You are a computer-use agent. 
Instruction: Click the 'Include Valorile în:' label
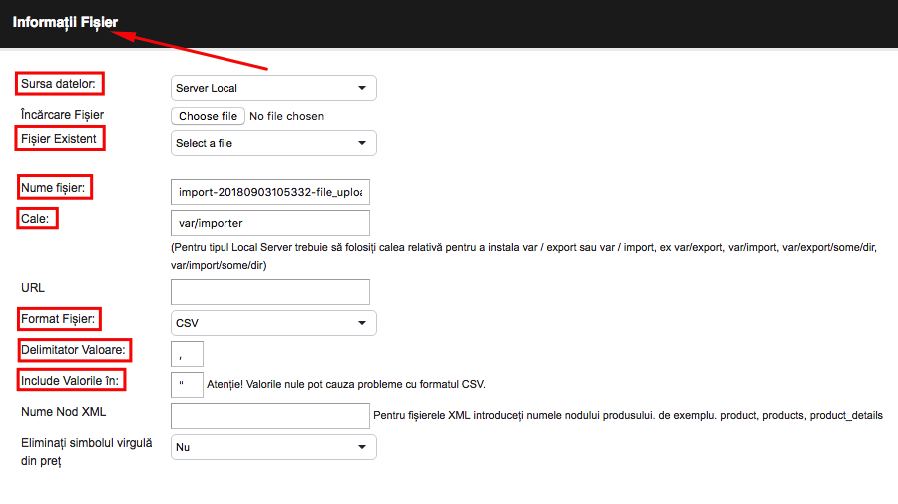click(x=70, y=380)
